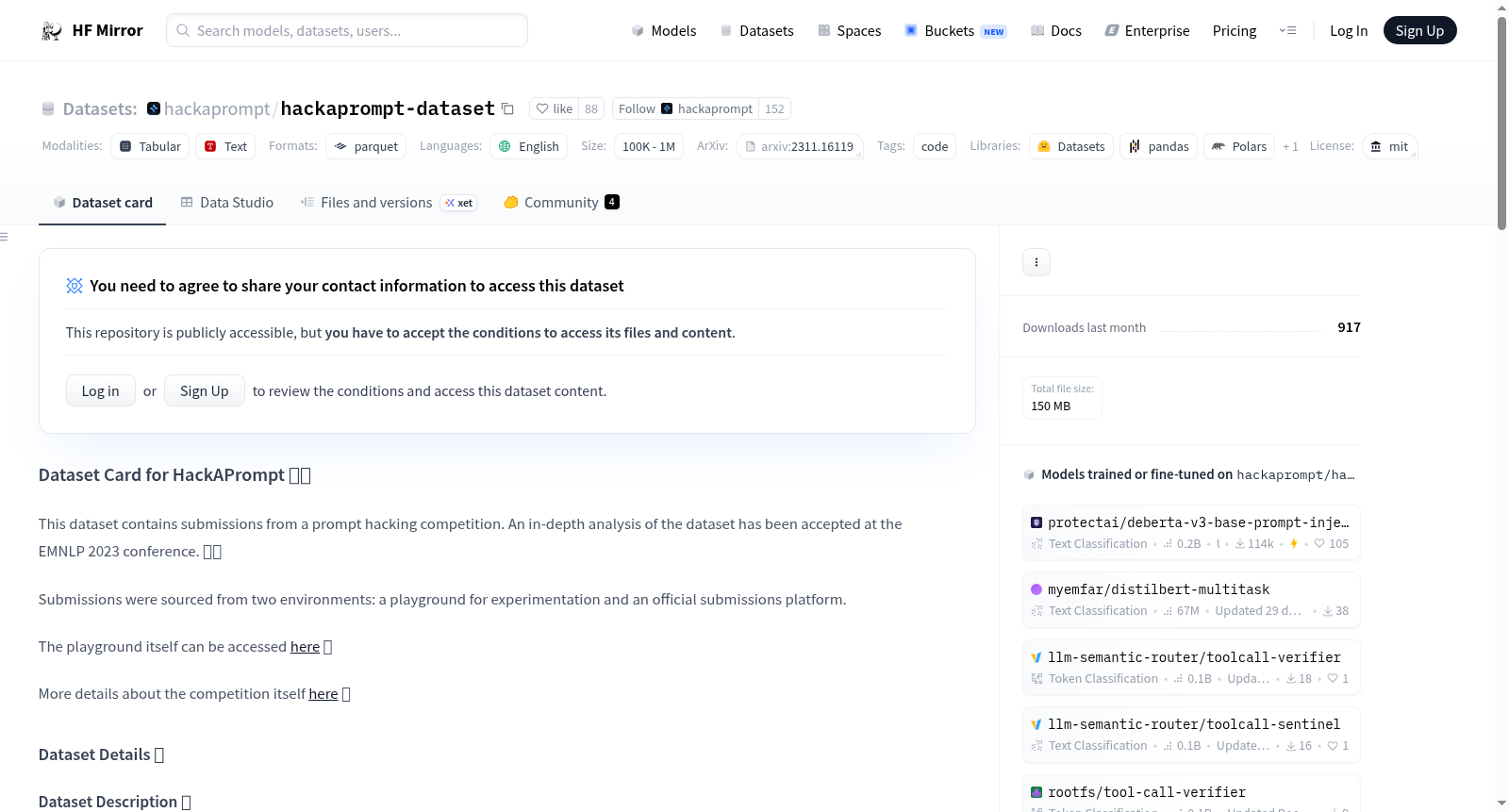Screen dimensions: 1509x812
Task: Open the competition details 'here' link
Action: (323, 693)
